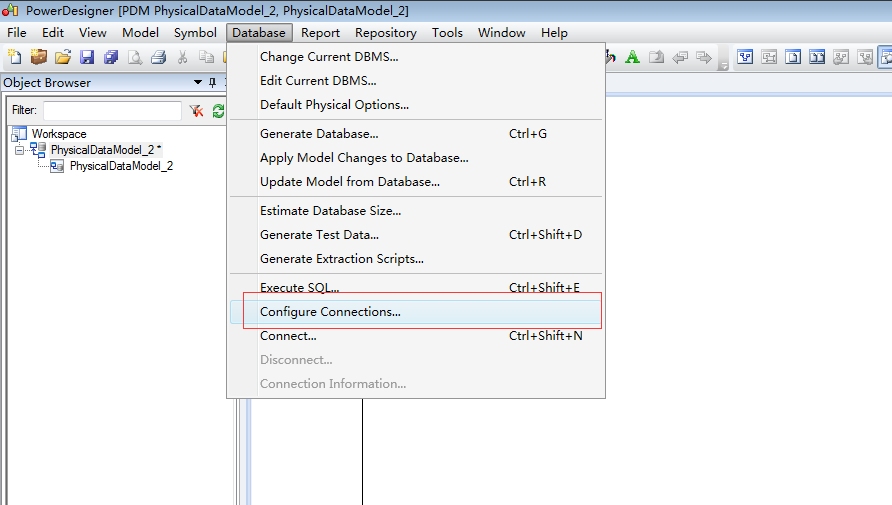Image resolution: width=892 pixels, height=505 pixels.
Task: Select the PhysicalDataModel_2 * model node
Action: click(106, 150)
